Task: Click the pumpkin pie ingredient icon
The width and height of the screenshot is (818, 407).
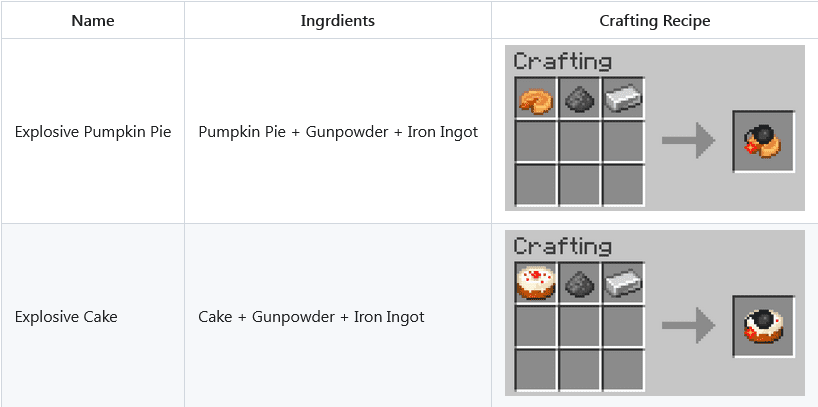Action: tap(536, 99)
